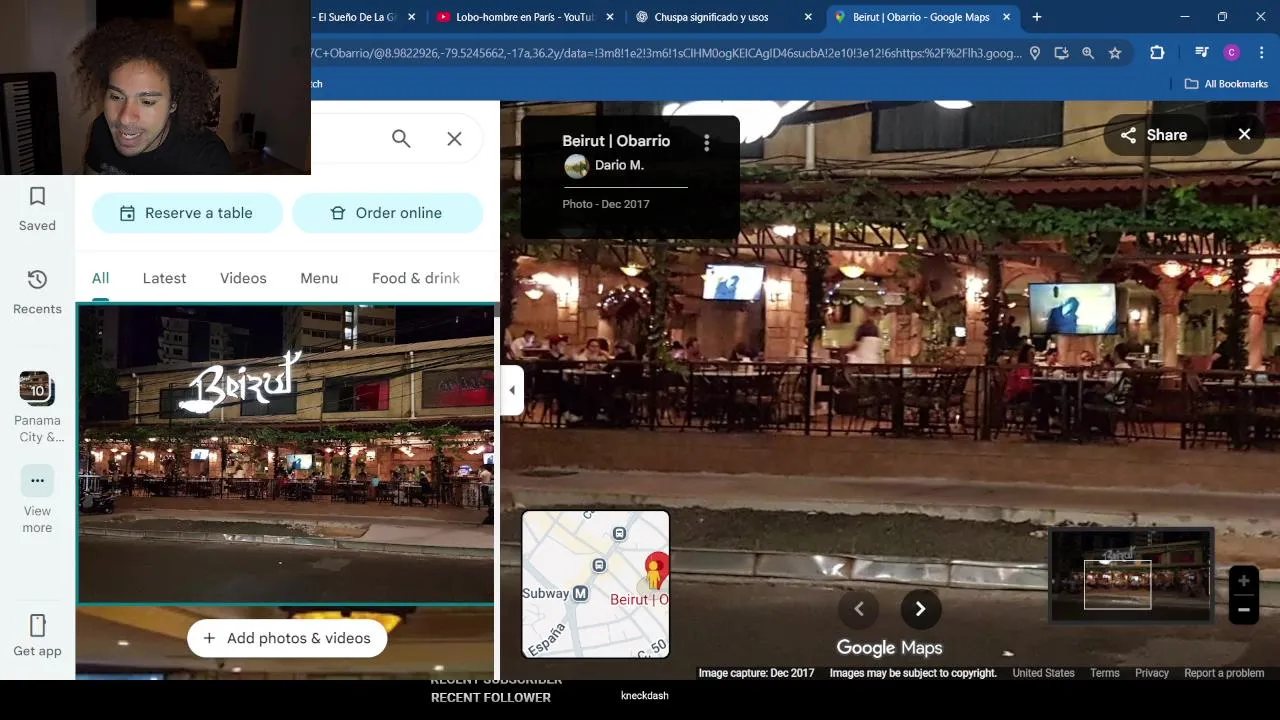Open the three-dot menu on photo card
The image size is (1280, 720).
point(706,143)
